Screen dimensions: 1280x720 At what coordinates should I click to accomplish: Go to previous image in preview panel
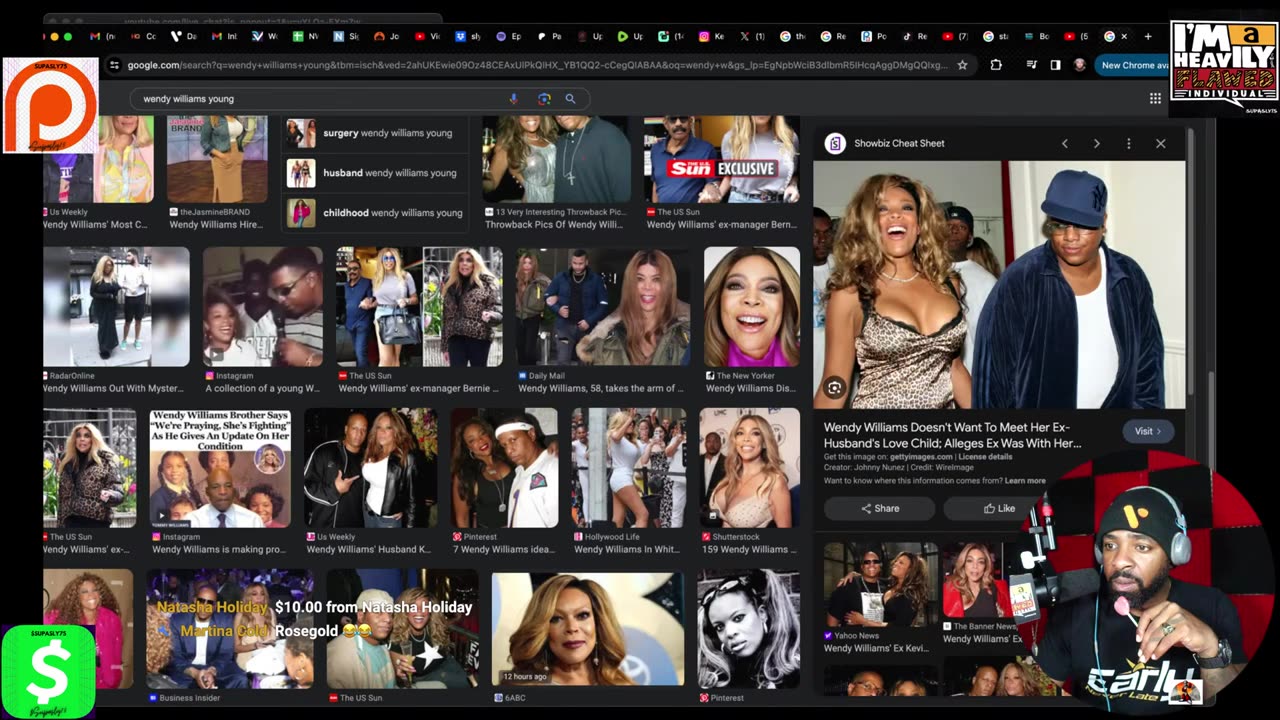pyautogui.click(x=1065, y=144)
